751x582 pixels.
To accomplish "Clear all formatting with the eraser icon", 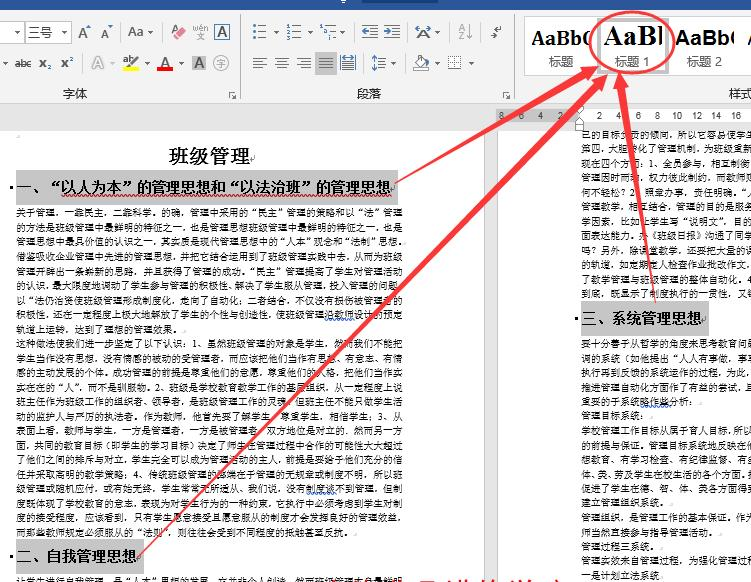I will point(178,32).
